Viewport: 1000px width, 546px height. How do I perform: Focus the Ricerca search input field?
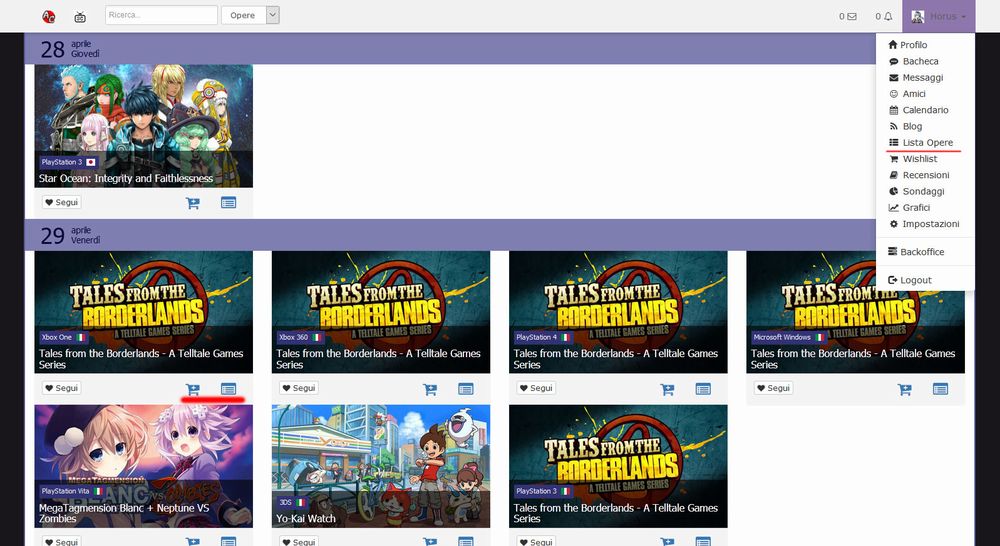161,15
